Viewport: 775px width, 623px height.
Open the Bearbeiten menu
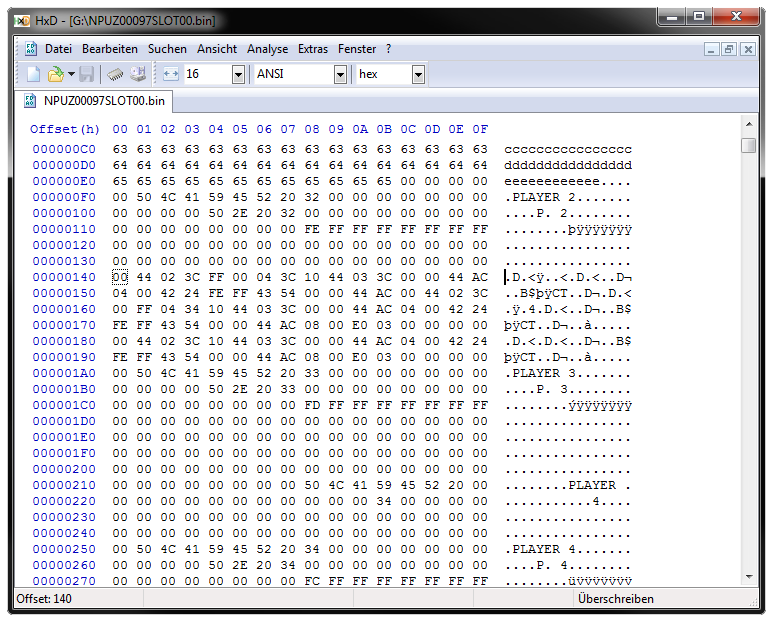pyautogui.click(x=110, y=49)
